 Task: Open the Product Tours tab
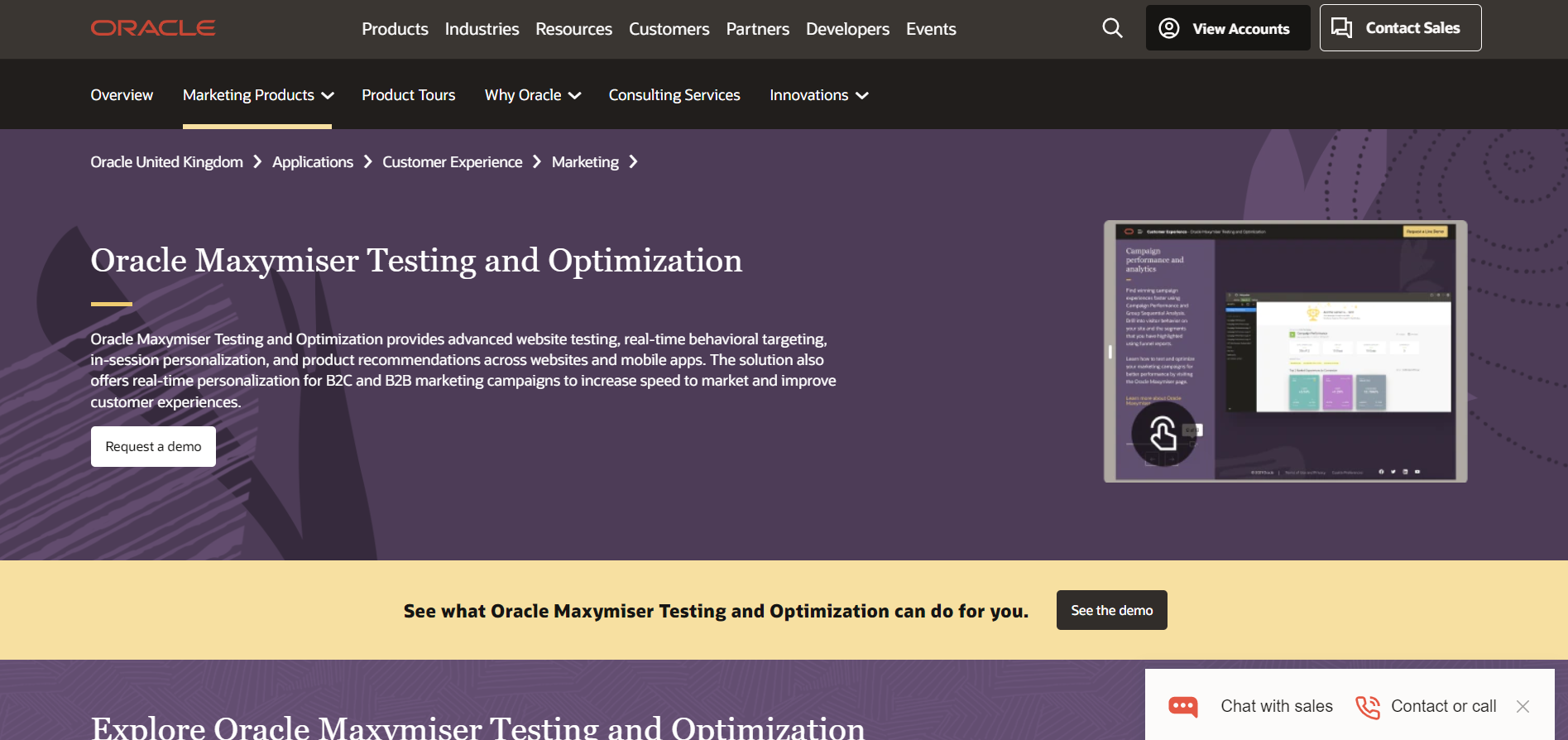pyautogui.click(x=408, y=95)
